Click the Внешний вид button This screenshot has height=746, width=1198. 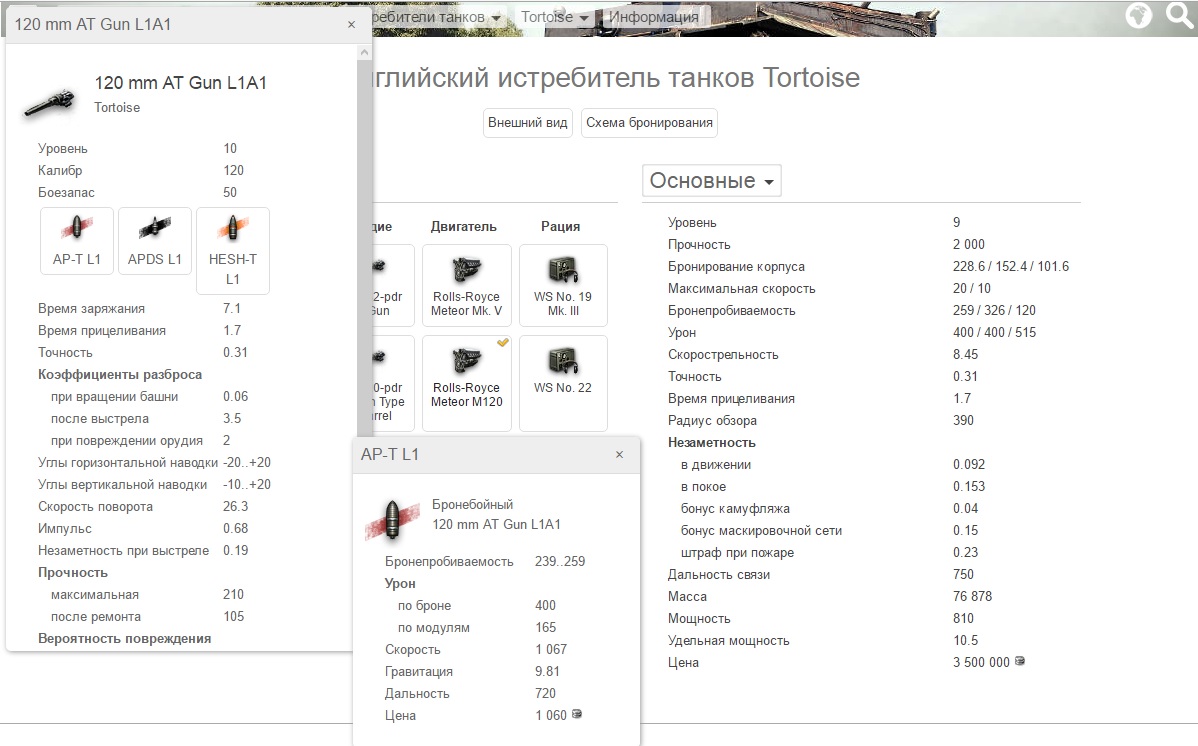pyautogui.click(x=527, y=122)
